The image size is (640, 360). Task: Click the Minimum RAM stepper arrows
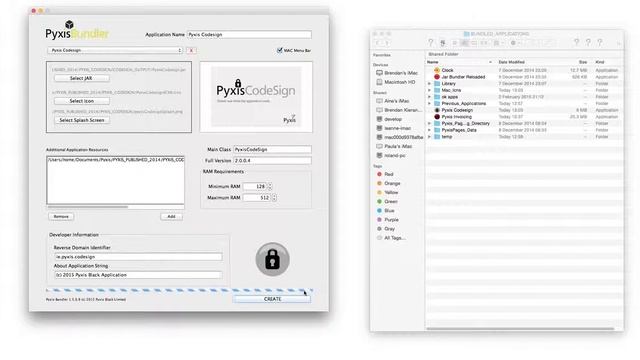tap(270, 187)
